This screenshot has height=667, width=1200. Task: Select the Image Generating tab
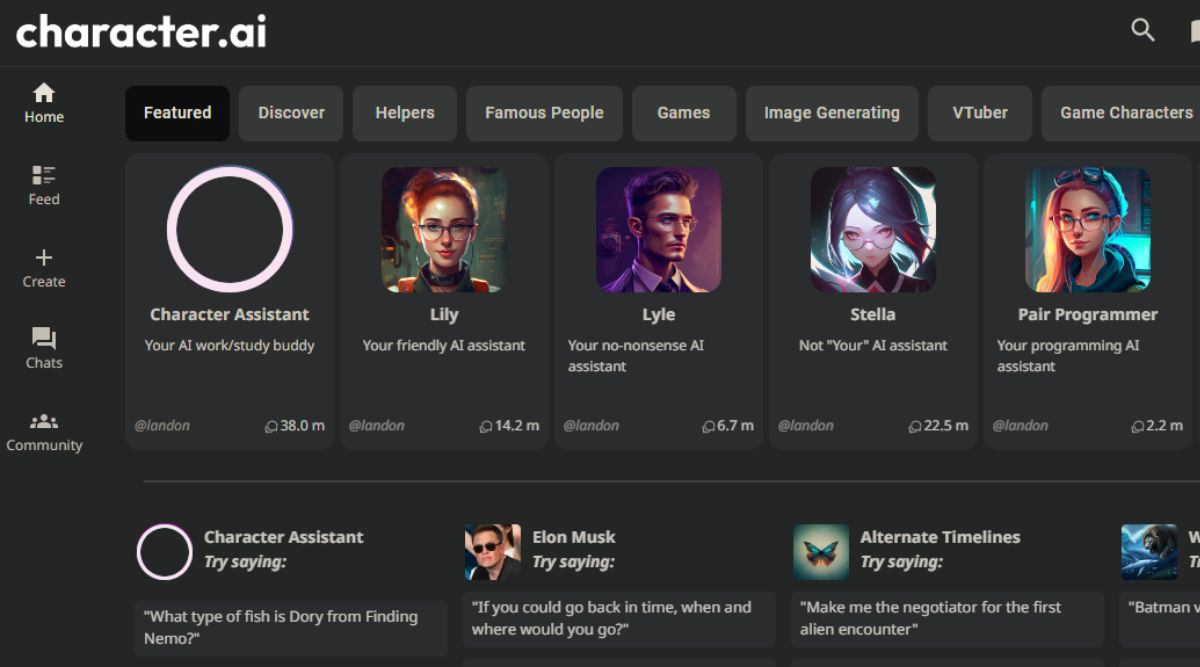click(832, 113)
